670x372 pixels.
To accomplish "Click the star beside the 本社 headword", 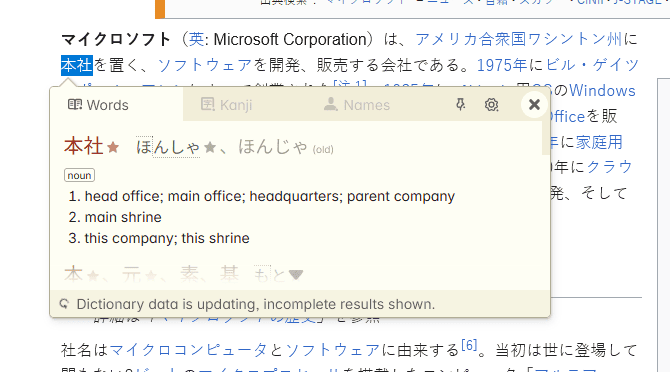I will [x=113, y=148].
